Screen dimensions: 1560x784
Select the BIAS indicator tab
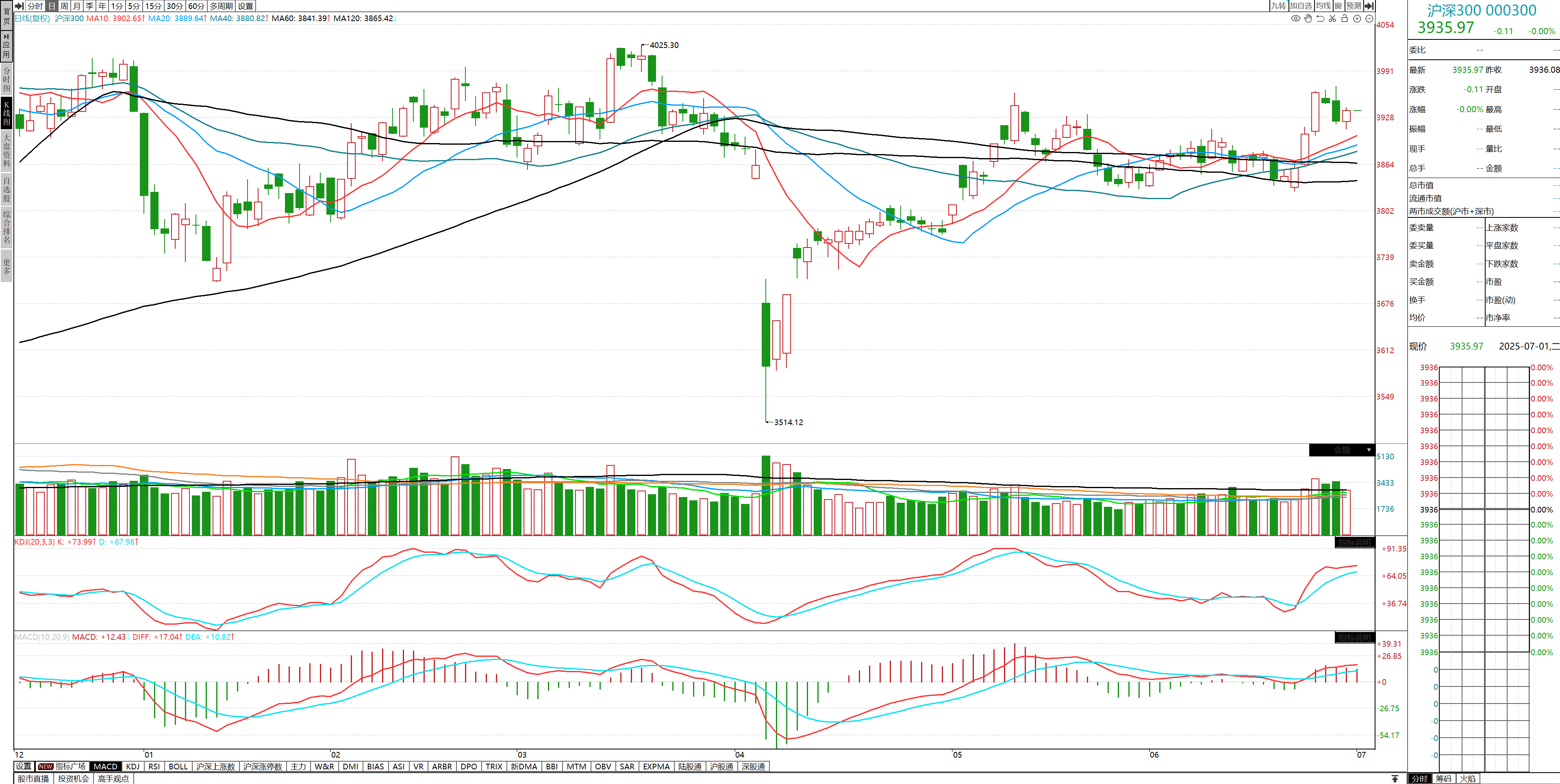point(376,767)
